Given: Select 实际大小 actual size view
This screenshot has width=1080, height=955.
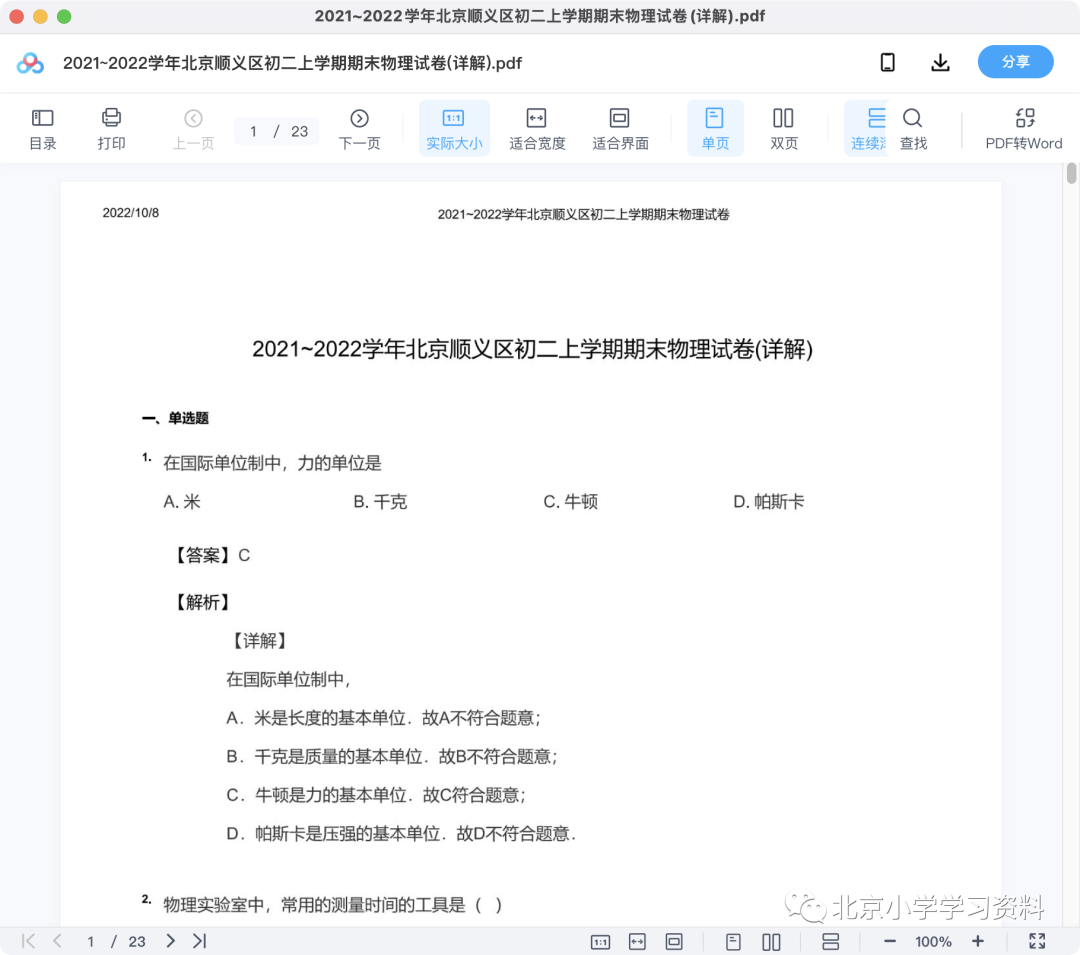Looking at the screenshot, I should click(454, 129).
